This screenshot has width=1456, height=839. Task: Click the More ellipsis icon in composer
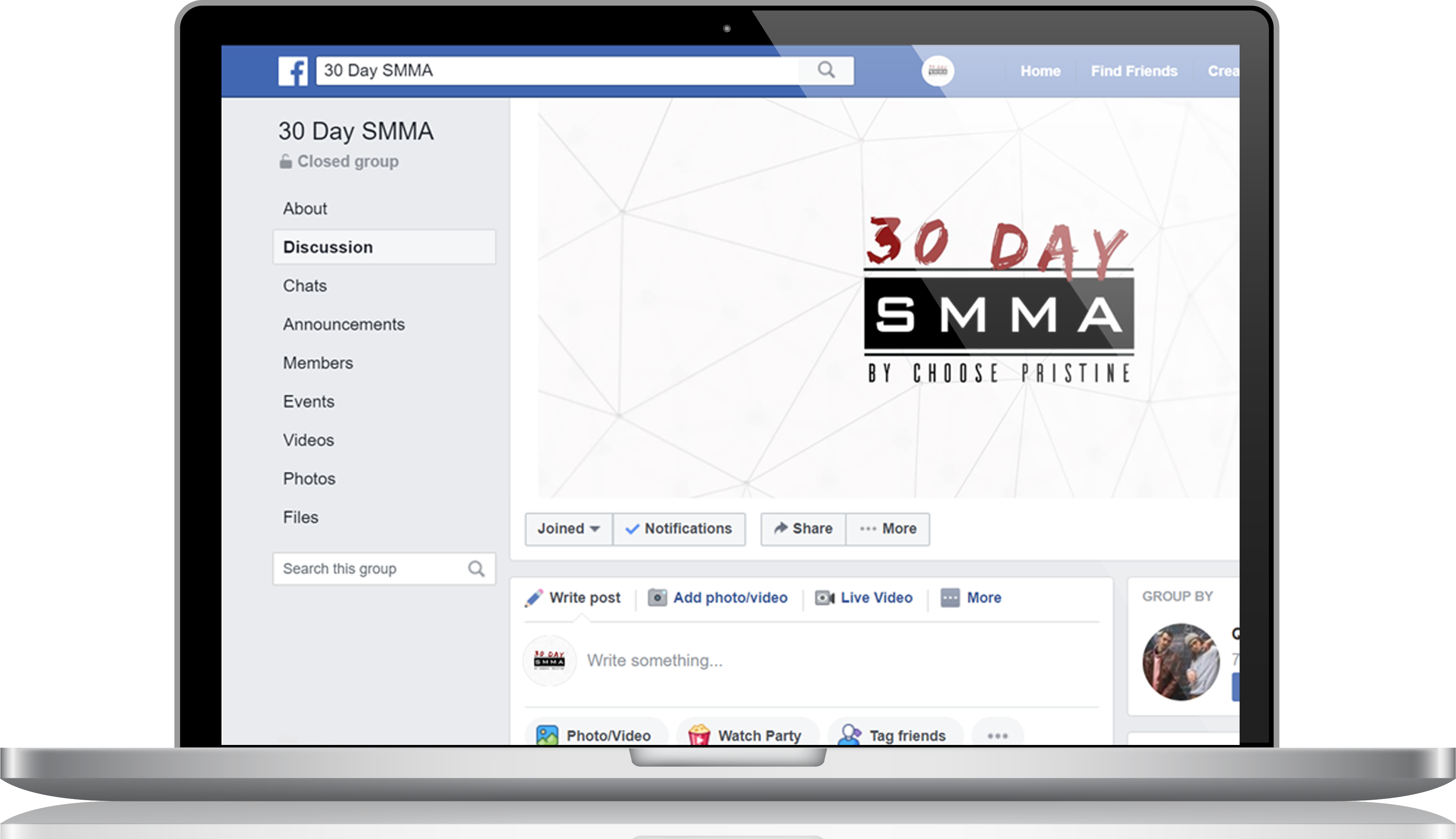click(x=950, y=598)
